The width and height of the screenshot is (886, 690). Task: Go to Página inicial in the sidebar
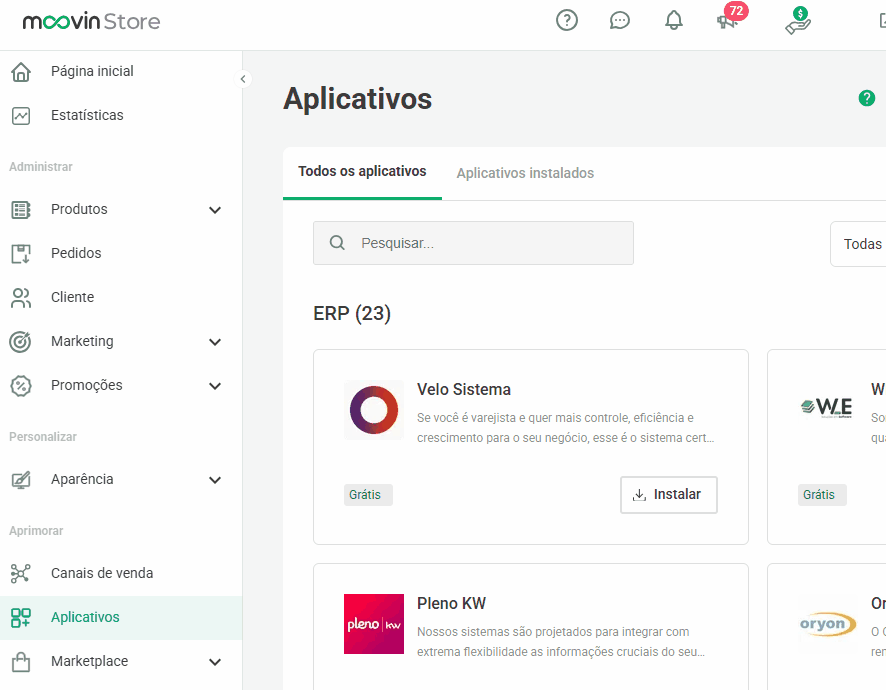(92, 71)
